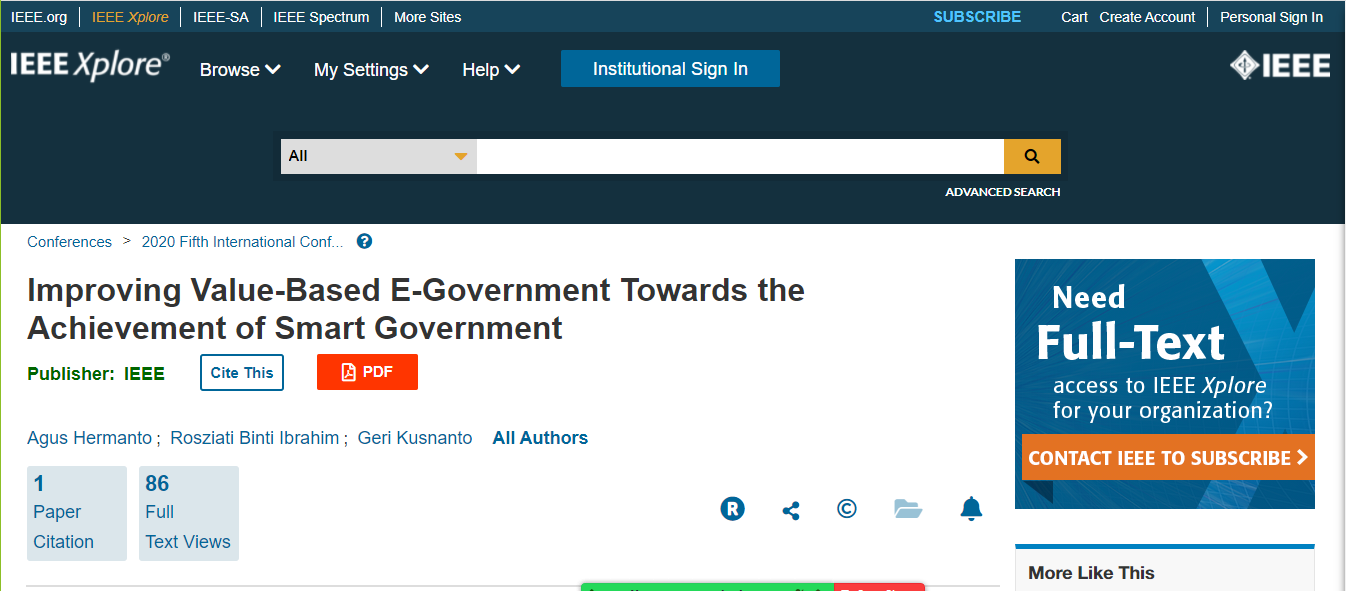This screenshot has width=1346, height=591.
Task: Open the All search category dropdown
Action: pos(378,156)
